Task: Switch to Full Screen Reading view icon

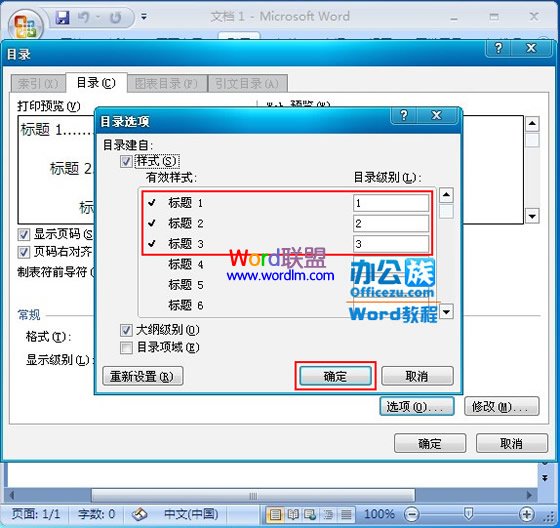Action: tap(293, 515)
